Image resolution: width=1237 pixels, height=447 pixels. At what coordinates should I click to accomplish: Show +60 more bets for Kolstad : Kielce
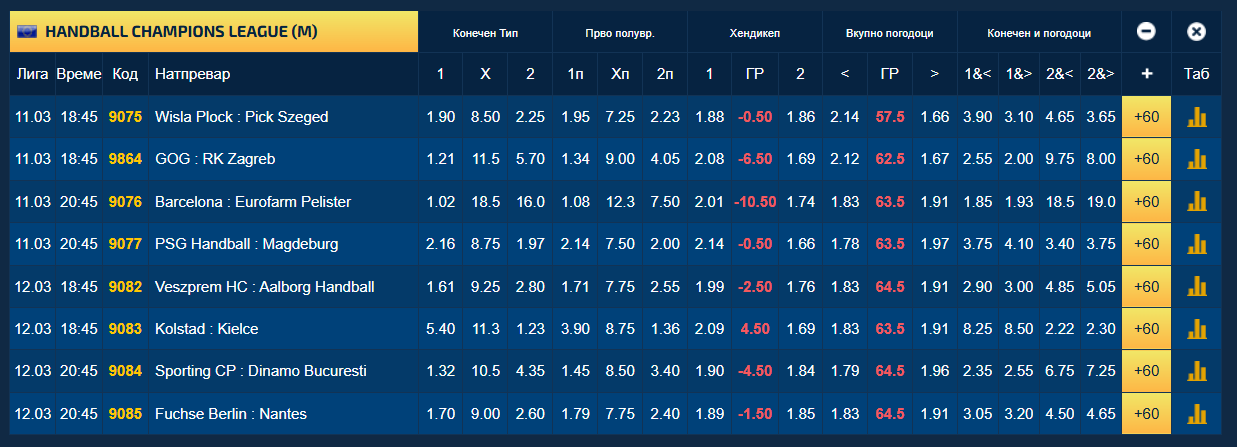(1146, 329)
